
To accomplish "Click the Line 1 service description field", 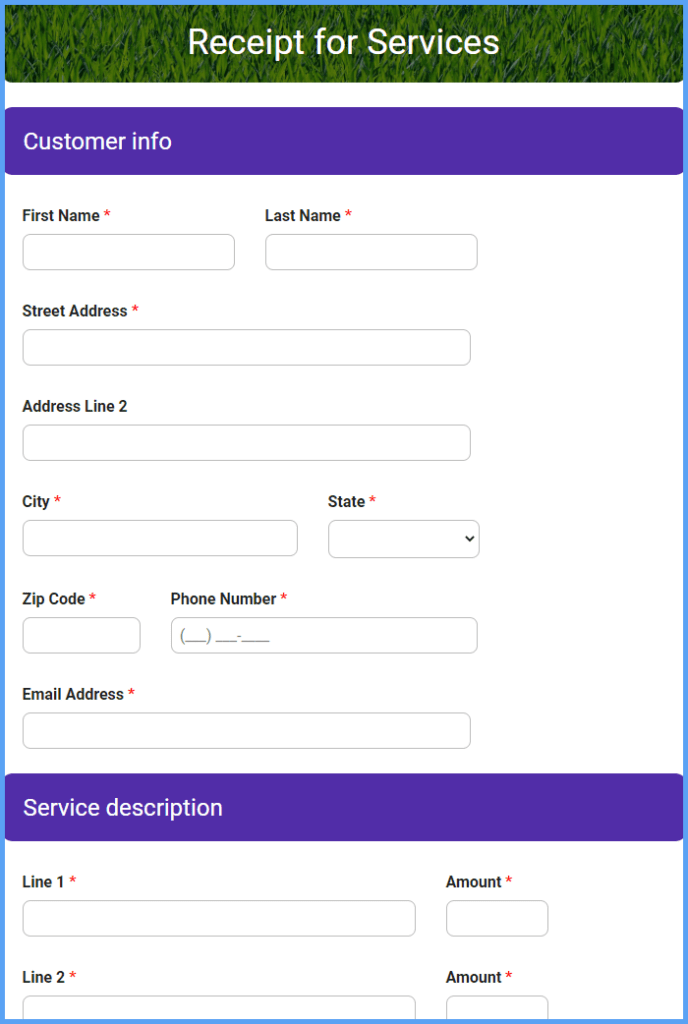I will [x=219, y=918].
